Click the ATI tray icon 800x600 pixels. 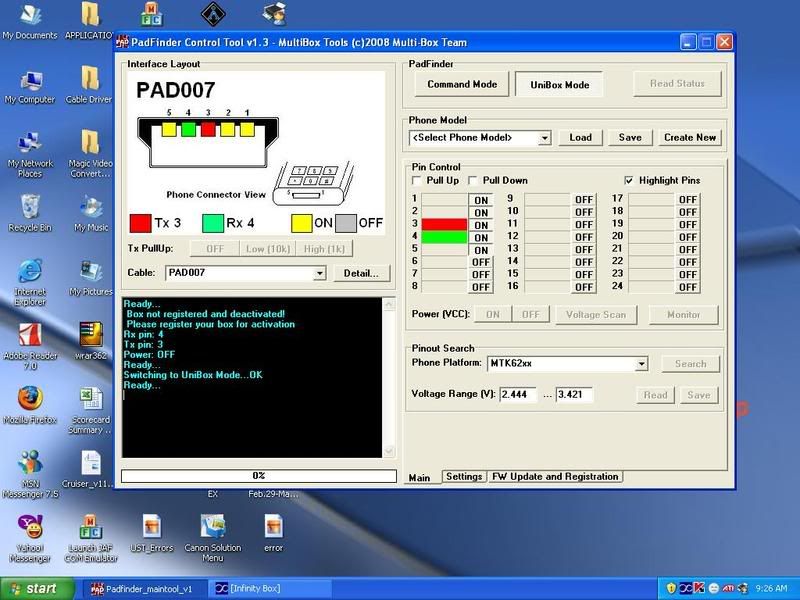coord(728,589)
